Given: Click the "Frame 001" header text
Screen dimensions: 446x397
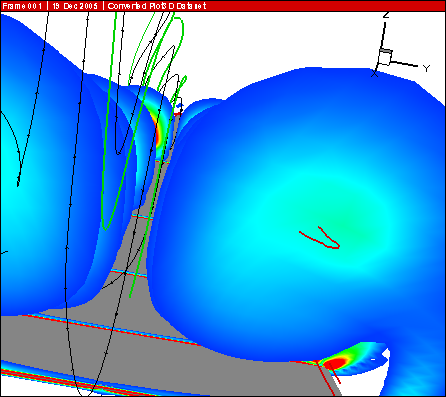Looking at the screenshot, I should pos(22,6).
